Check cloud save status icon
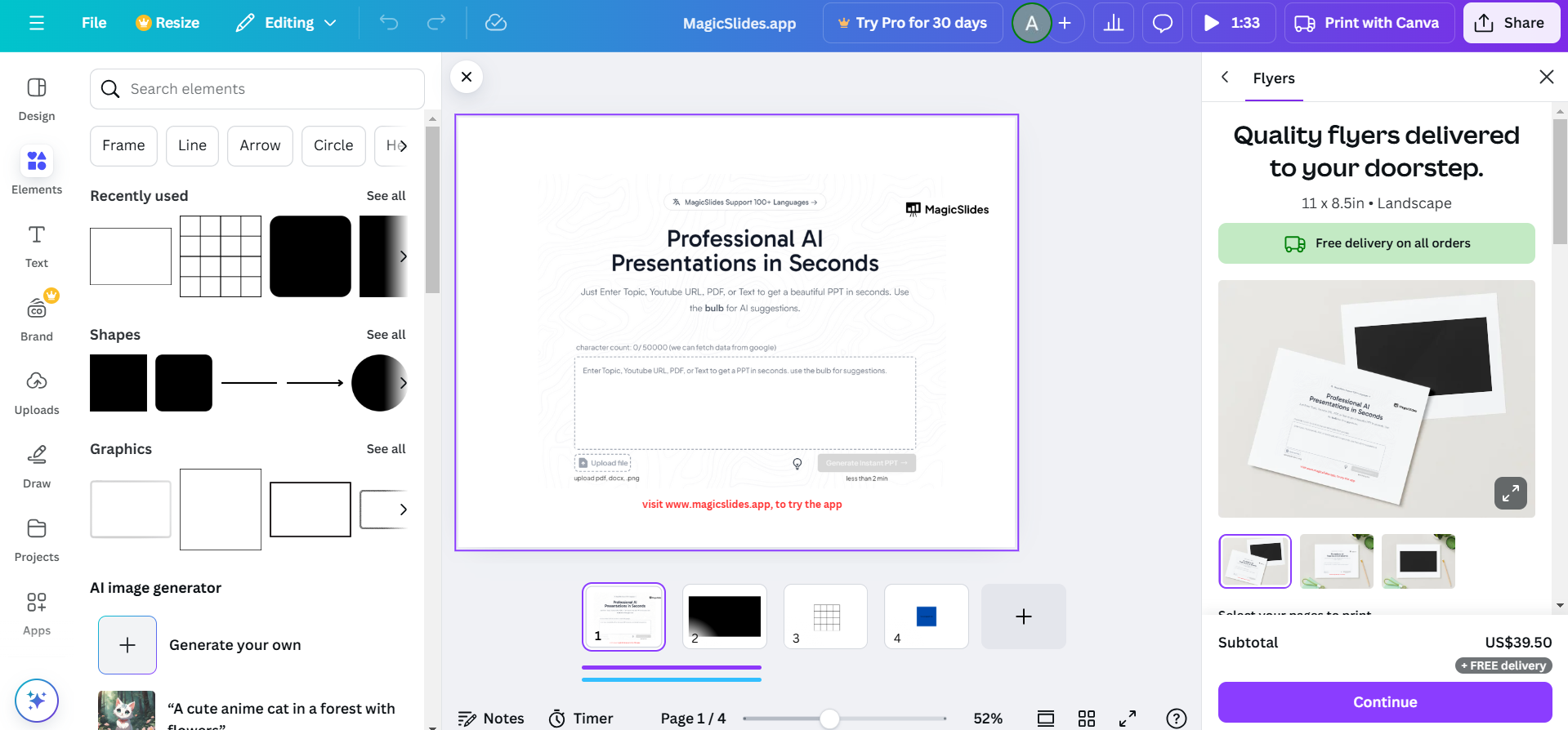Viewport: 1568px width, 730px height. pyautogui.click(x=496, y=23)
